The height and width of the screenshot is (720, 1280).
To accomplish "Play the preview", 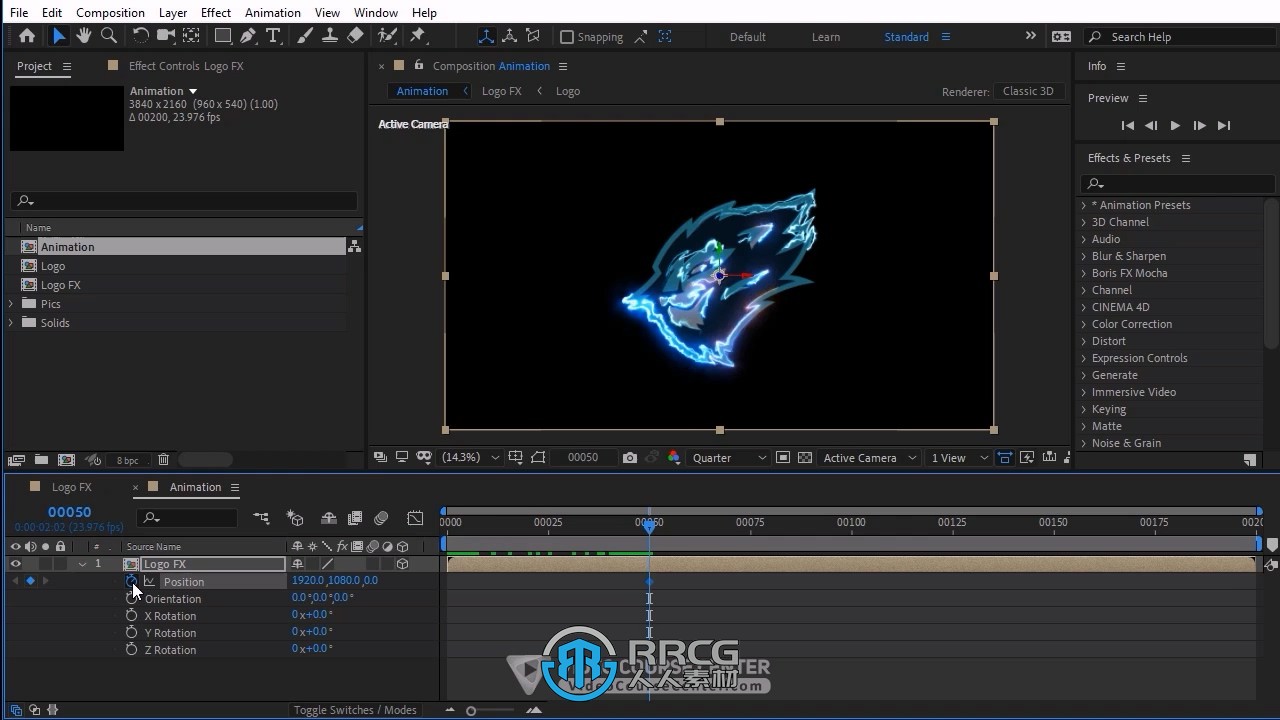I will point(1175,125).
